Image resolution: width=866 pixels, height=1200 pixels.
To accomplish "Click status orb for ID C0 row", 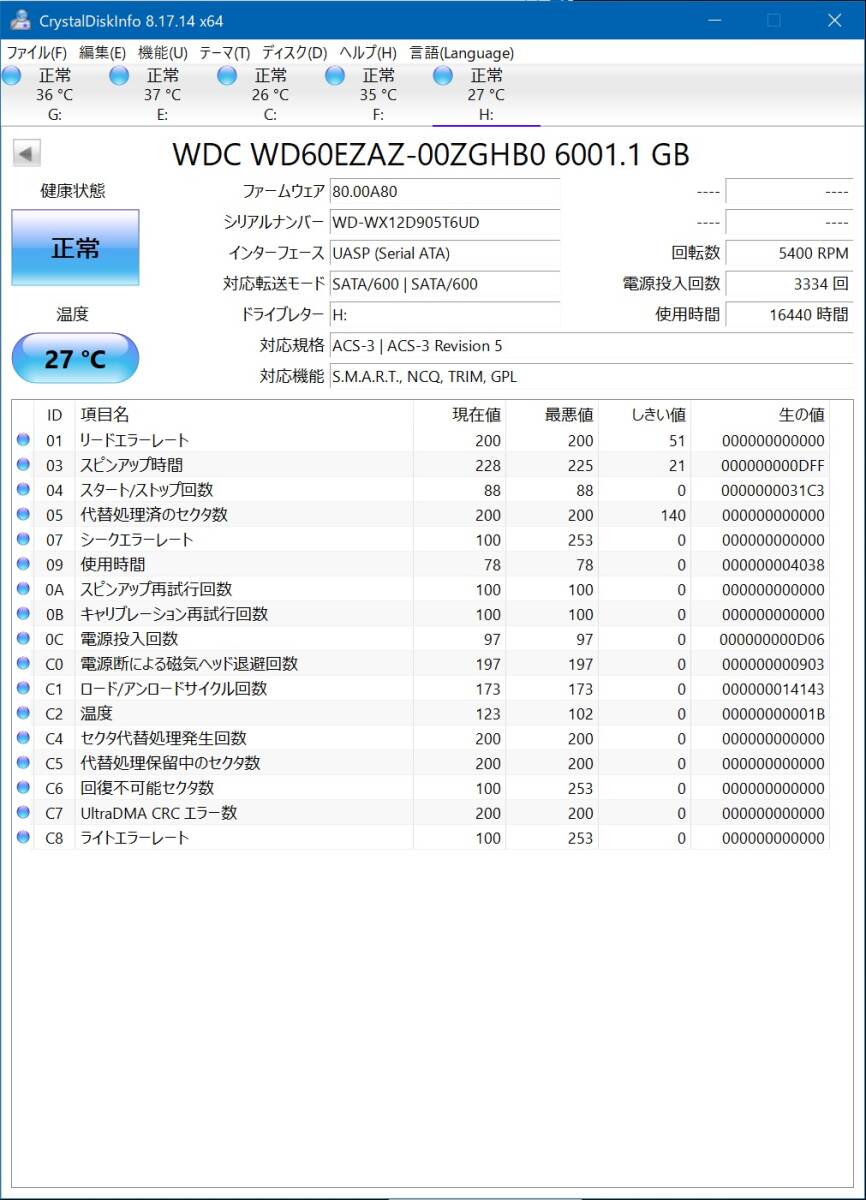I will click(x=23, y=664).
